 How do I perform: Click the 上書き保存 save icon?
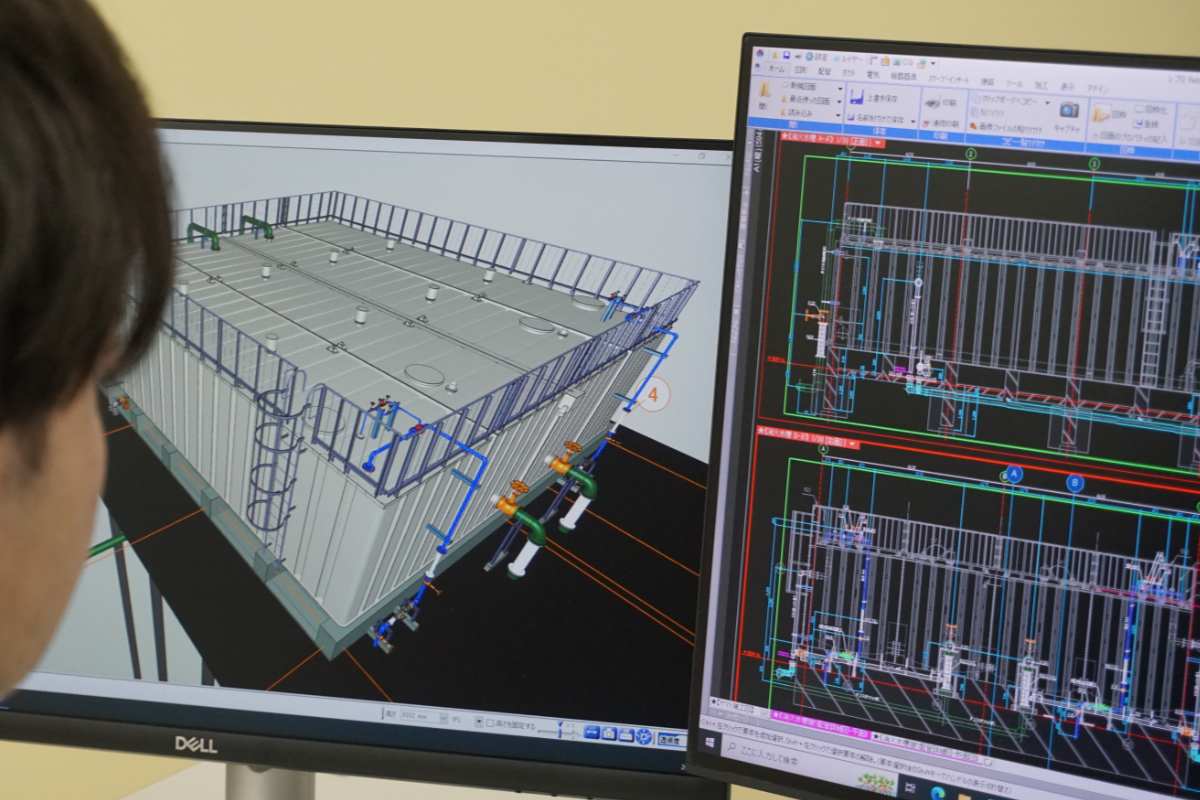pyautogui.click(x=858, y=97)
